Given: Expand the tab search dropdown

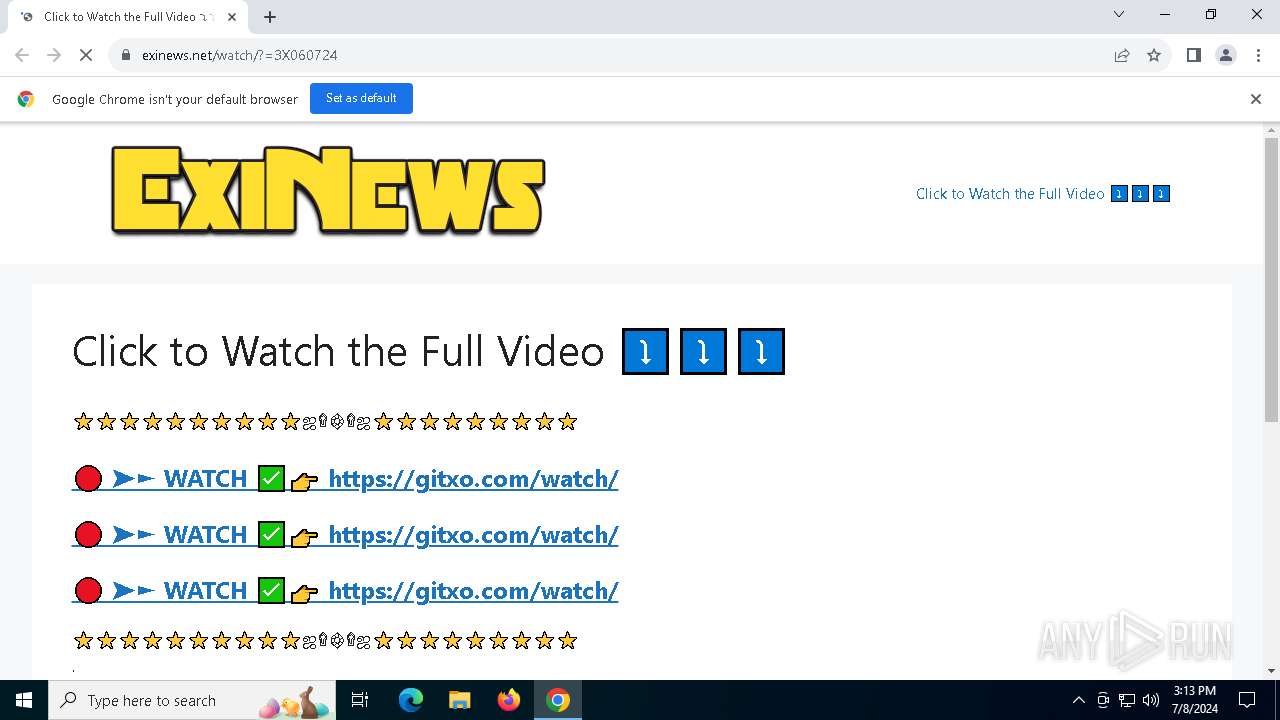Looking at the screenshot, I should point(1119,14).
